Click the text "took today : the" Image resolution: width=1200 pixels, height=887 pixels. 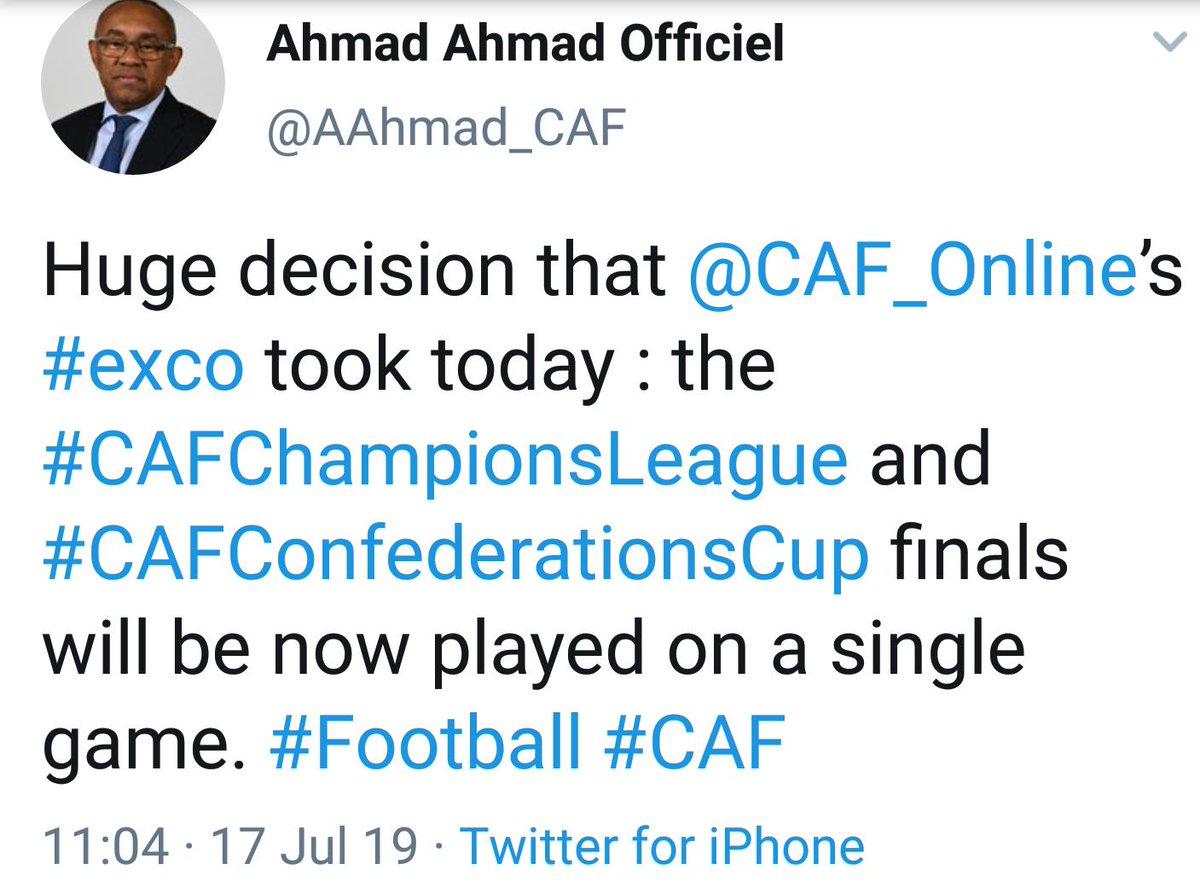point(520,367)
